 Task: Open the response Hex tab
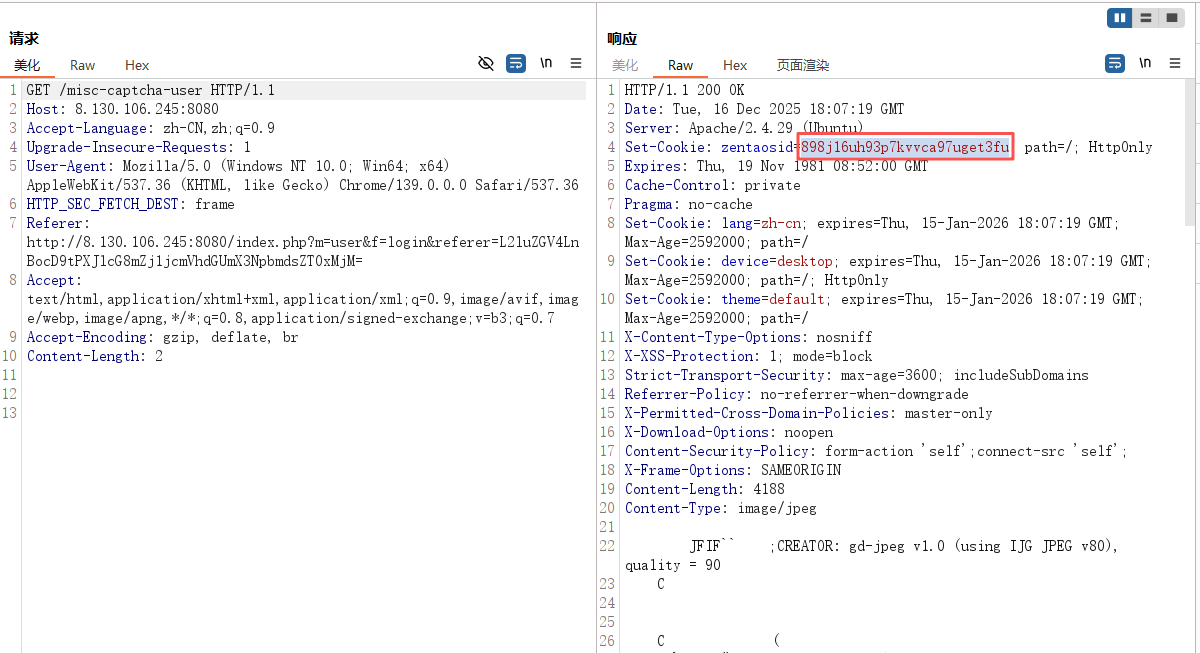point(735,65)
